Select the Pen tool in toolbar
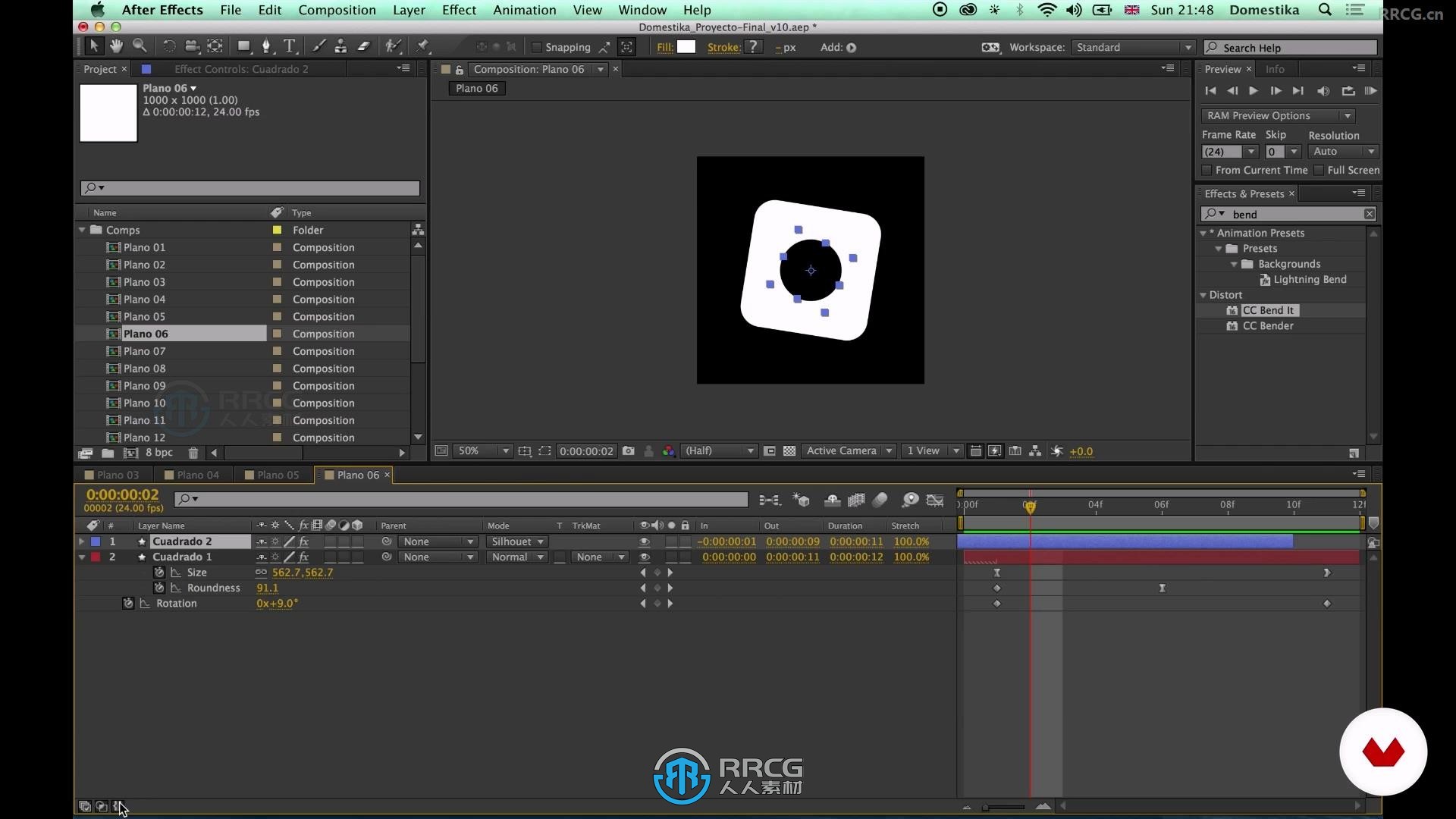1456x819 pixels. coord(265,46)
